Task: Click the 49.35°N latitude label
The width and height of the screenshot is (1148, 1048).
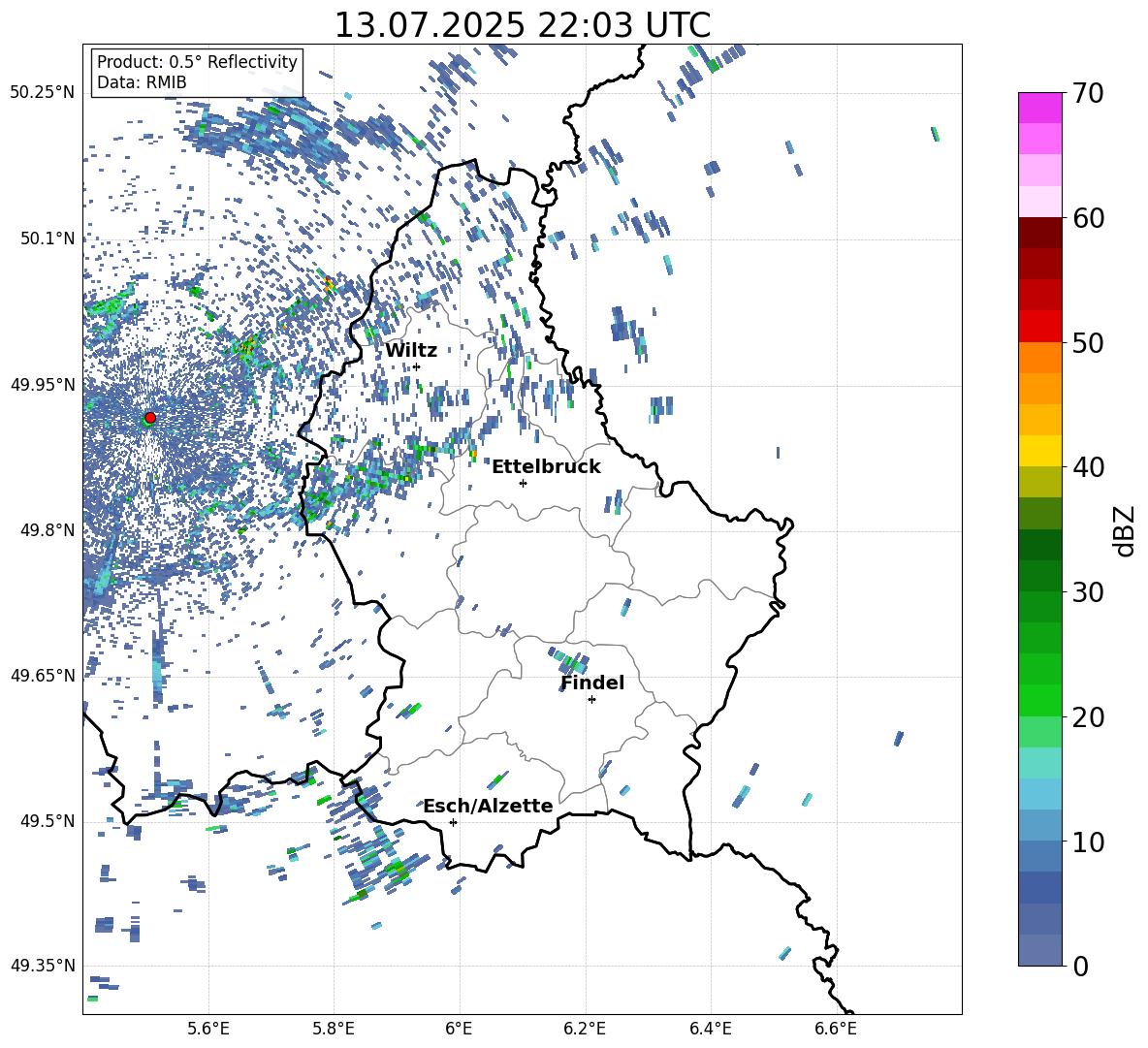Action: (43, 966)
